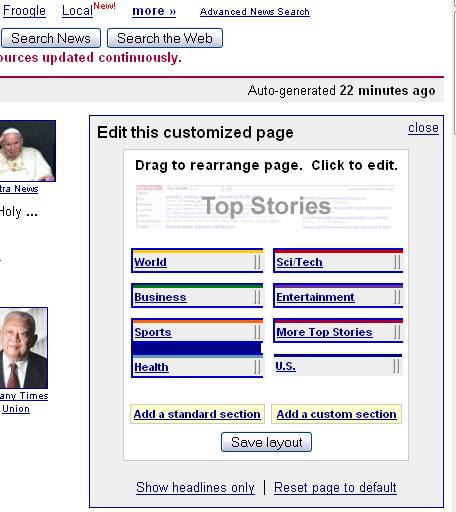Click the drag handle on U.S. section
This screenshot has width=456, height=512.
[396, 366]
